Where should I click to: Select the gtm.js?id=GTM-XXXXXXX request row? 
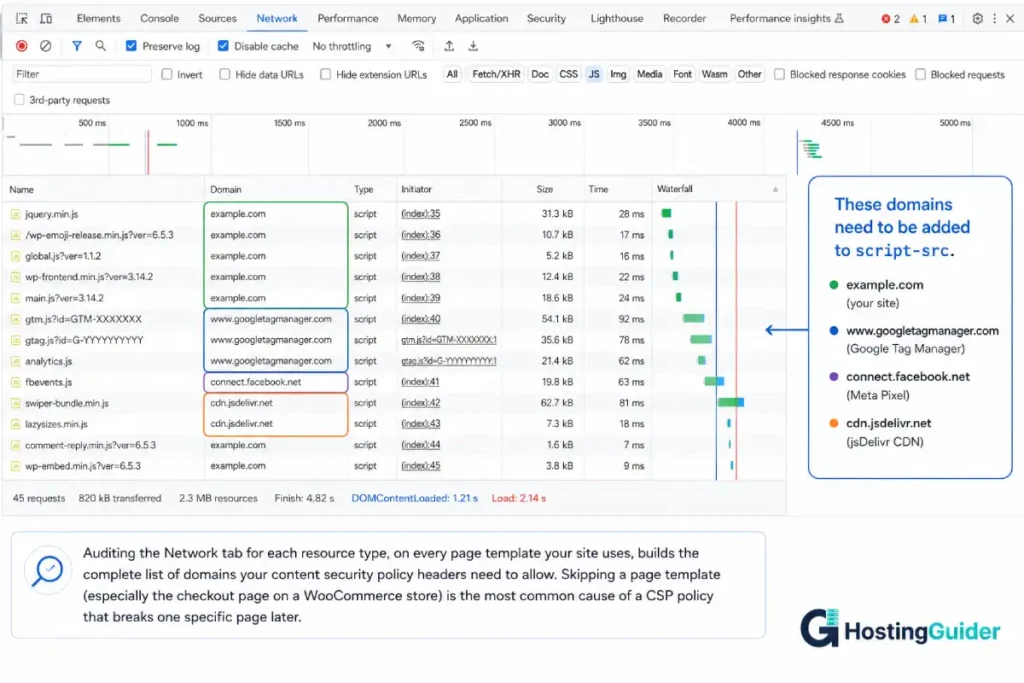tap(394, 319)
